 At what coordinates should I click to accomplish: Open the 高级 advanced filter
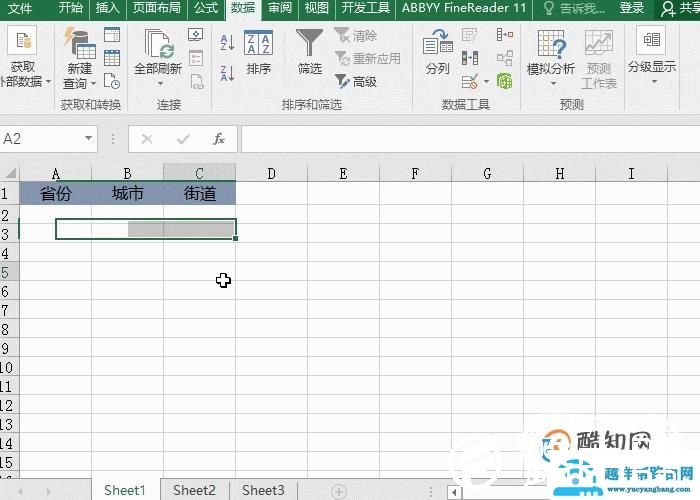tap(356, 82)
